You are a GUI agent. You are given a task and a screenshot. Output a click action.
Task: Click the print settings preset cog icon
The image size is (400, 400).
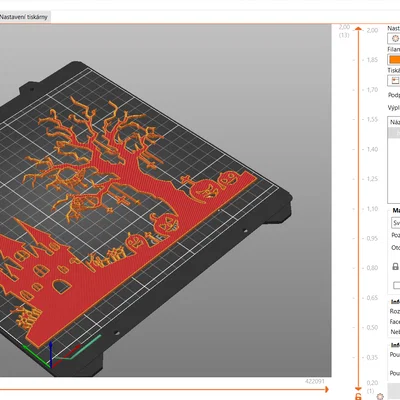tap(395, 39)
